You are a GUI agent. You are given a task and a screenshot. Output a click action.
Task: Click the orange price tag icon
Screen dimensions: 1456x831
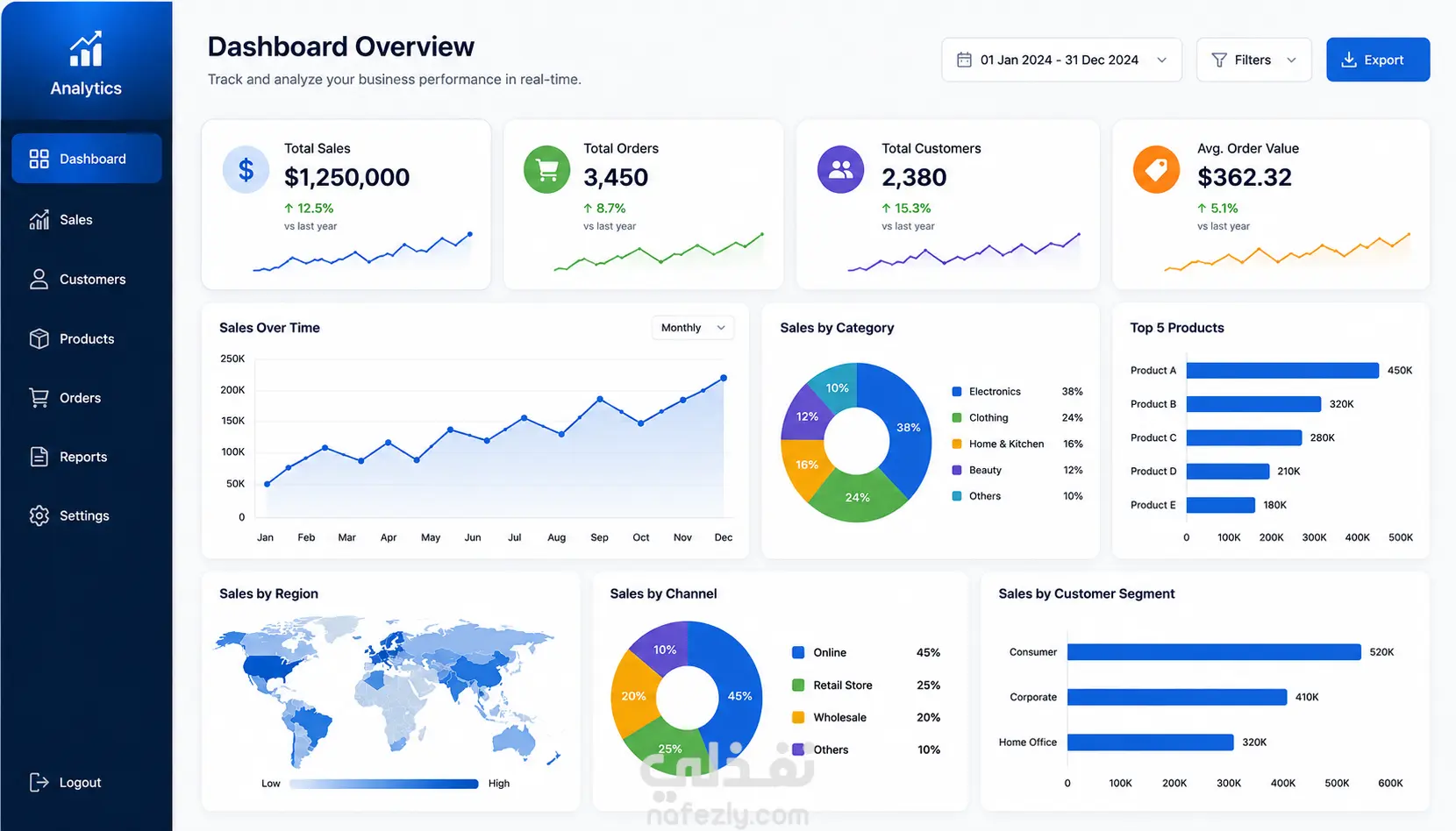click(x=1156, y=169)
